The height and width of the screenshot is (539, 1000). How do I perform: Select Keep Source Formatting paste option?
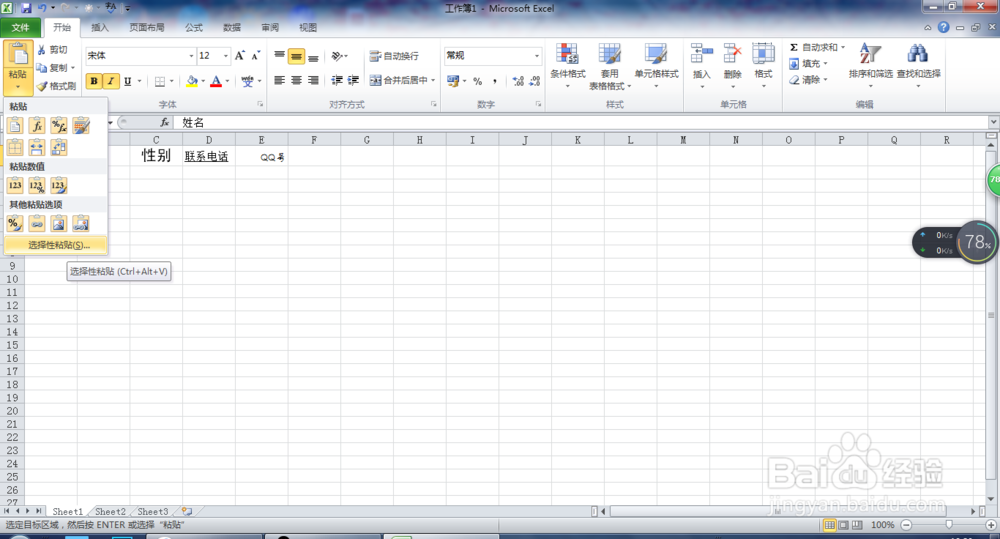[81, 126]
